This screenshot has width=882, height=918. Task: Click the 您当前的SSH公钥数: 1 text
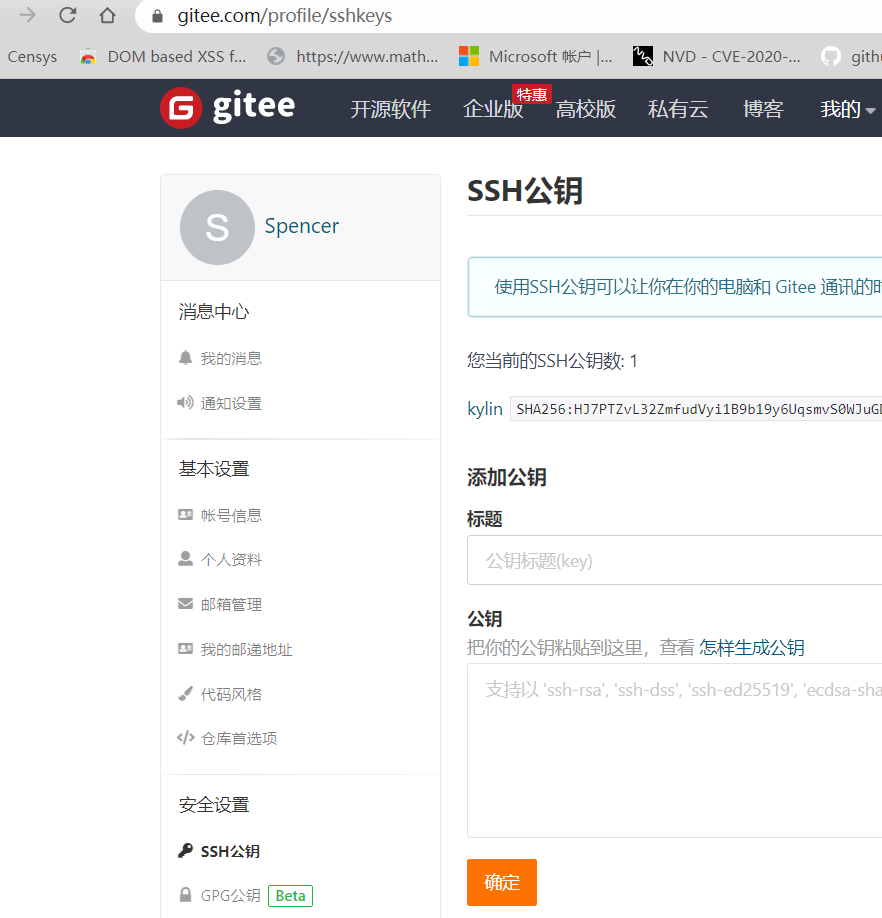[552, 361]
